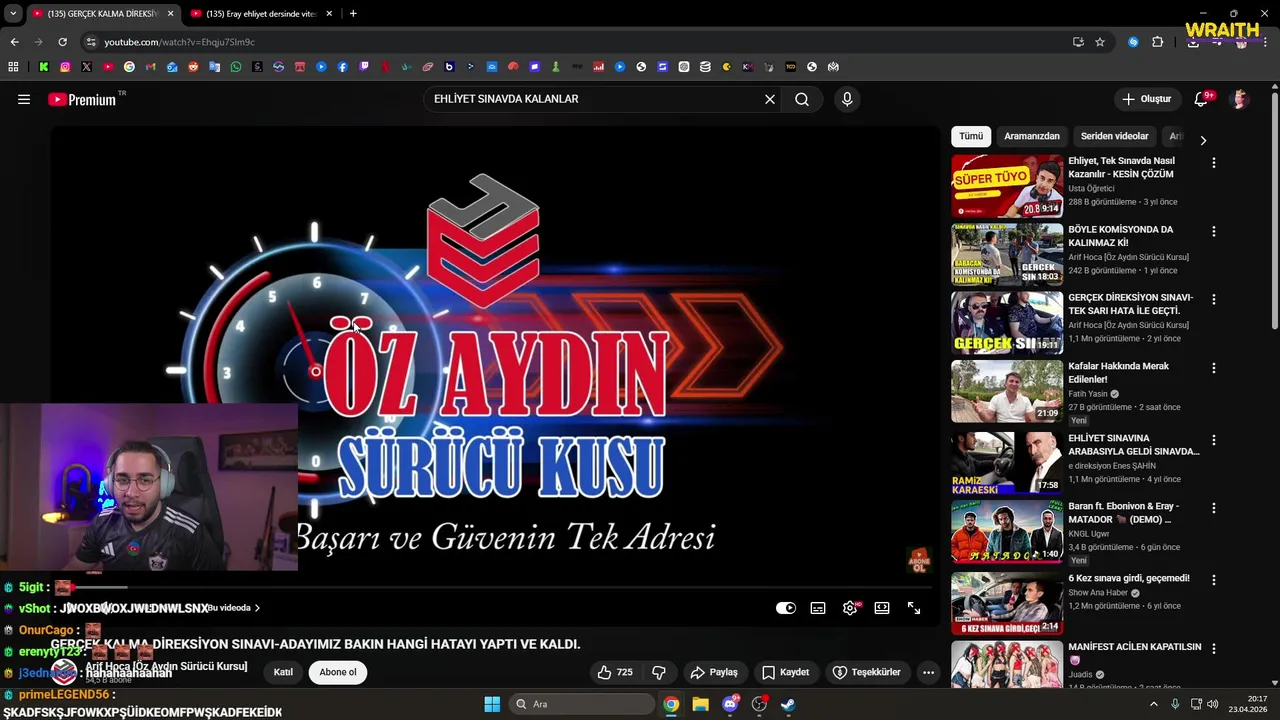Click the page vertical scrollbar
This screenshot has height=720, width=1280.
click(x=1274, y=210)
